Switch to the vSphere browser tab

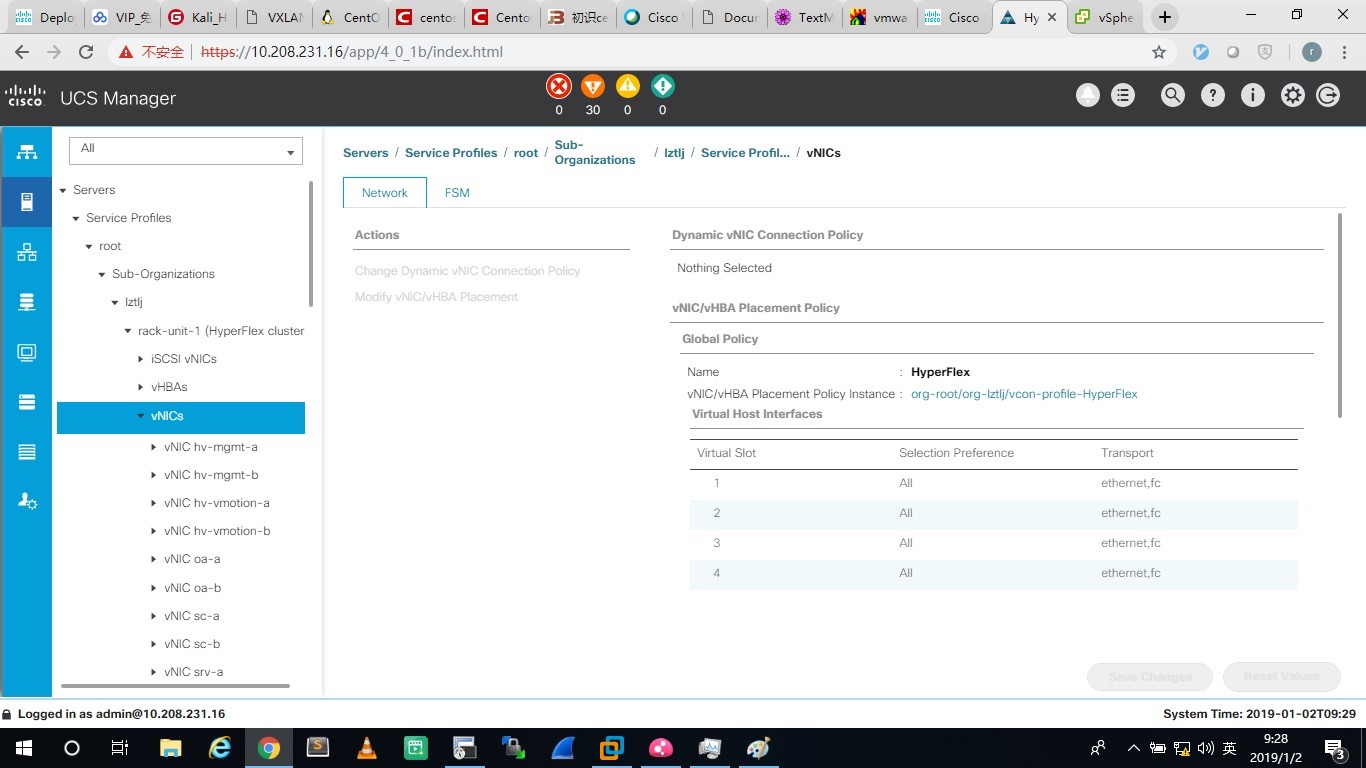tap(1105, 17)
